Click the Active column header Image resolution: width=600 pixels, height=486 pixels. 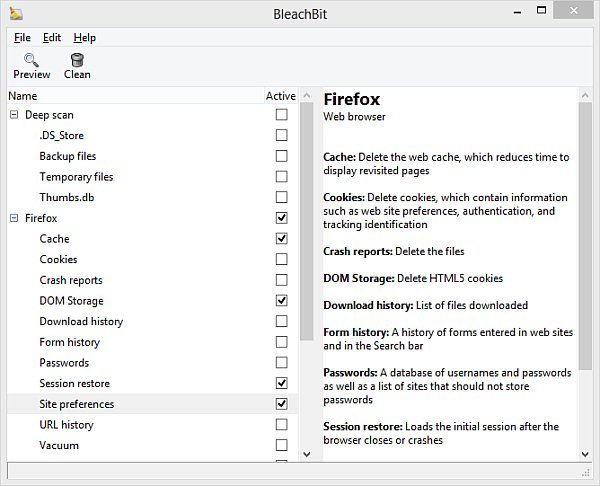coord(280,96)
